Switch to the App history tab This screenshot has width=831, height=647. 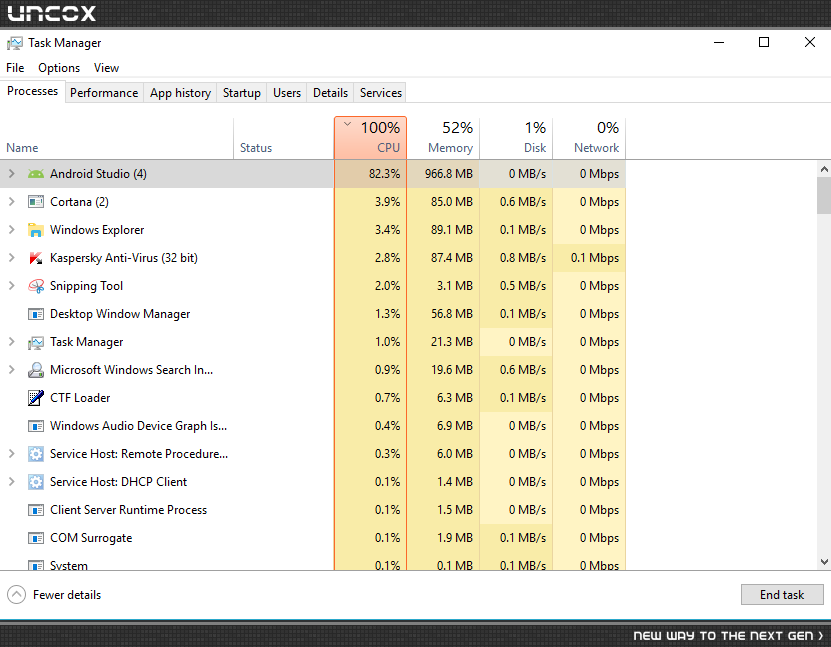point(180,93)
